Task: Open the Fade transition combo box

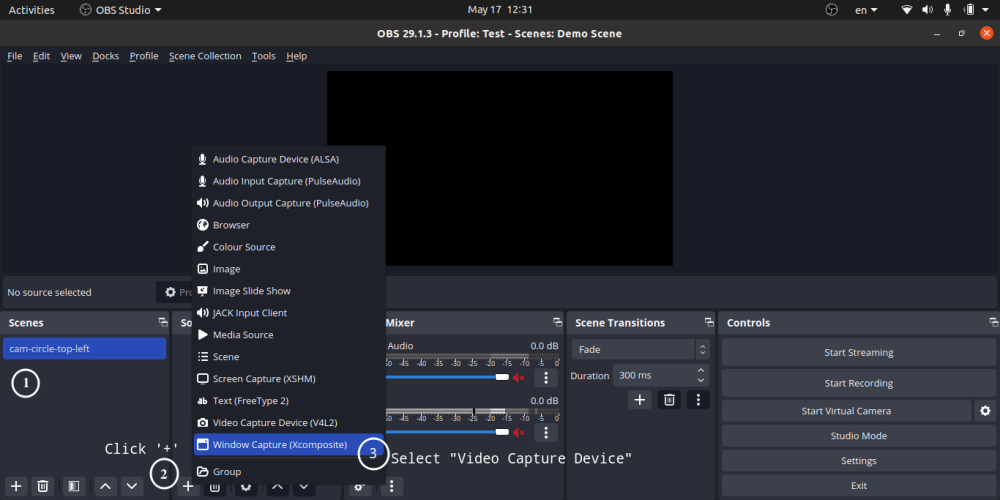Action: (640, 349)
